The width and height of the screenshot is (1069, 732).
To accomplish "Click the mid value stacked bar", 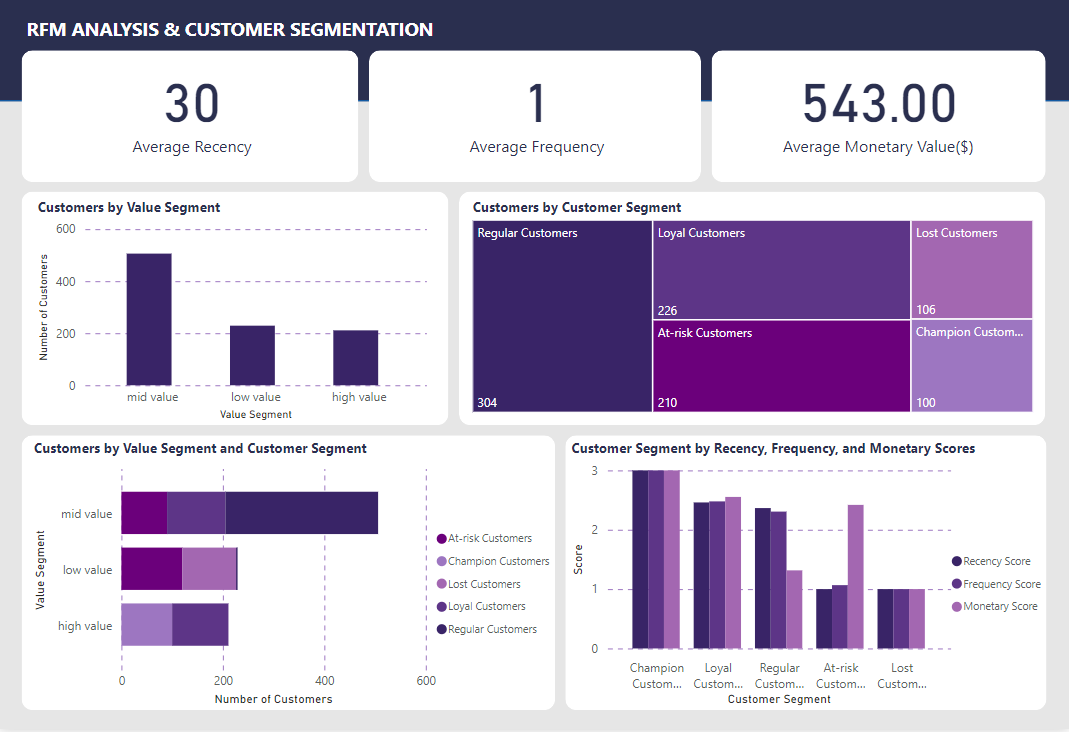I will point(250,512).
